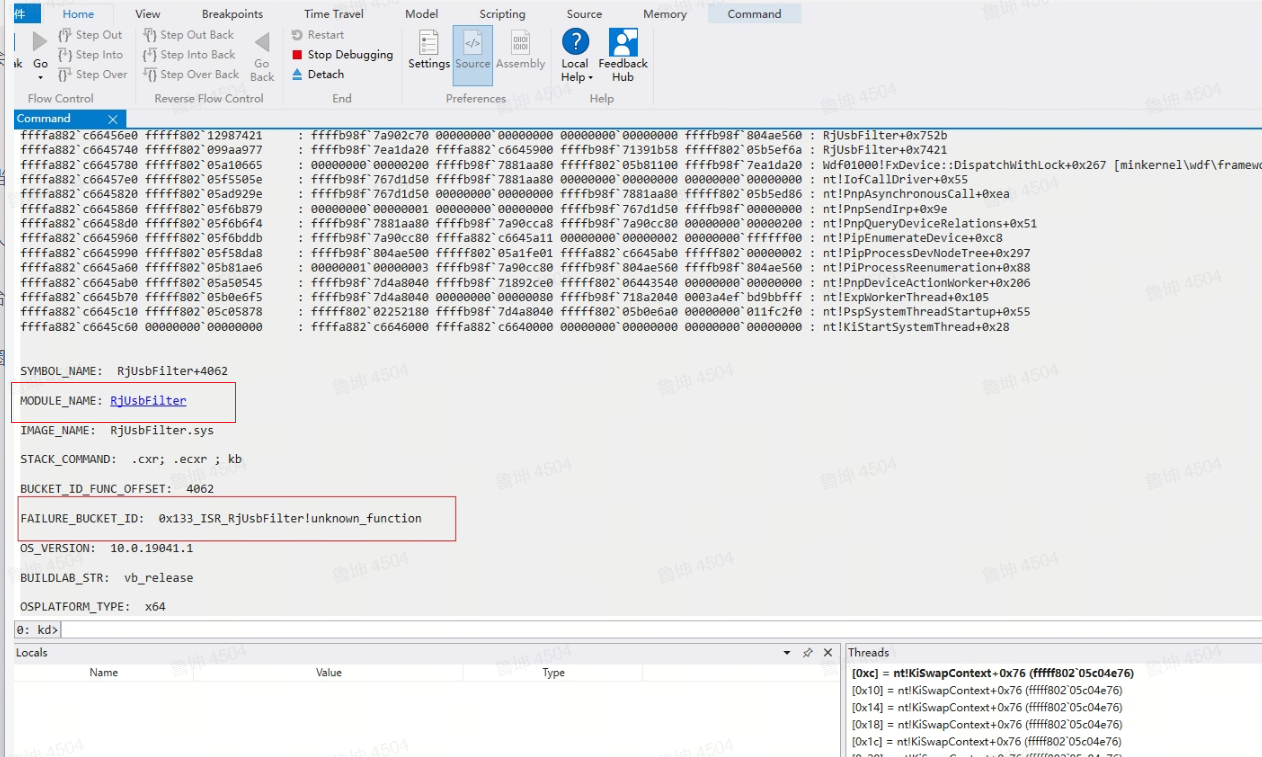Switch to Assembly mode preference
This screenshot has width=1262, height=757.
pyautogui.click(x=520, y=49)
